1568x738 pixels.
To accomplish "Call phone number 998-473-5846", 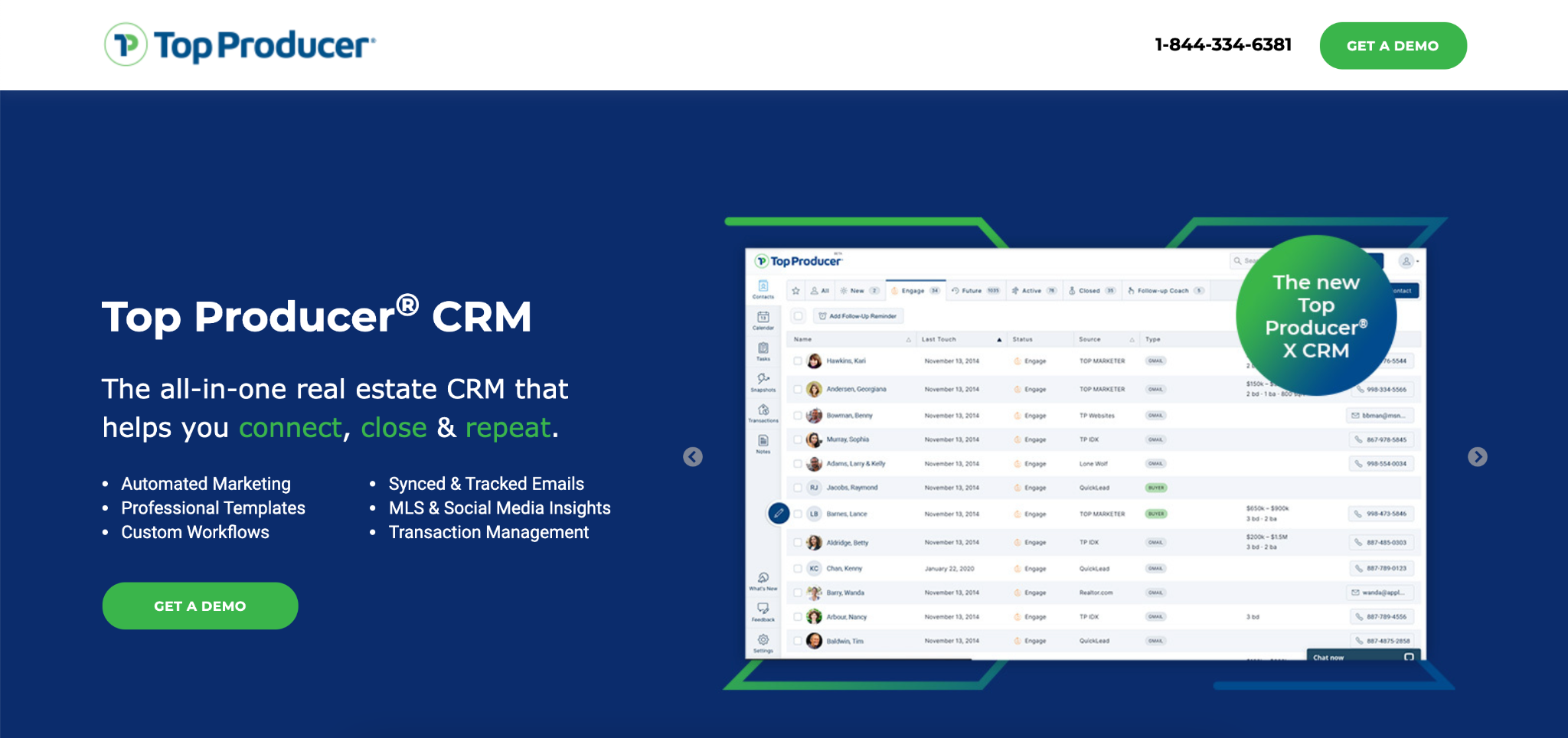I will click(x=1381, y=514).
